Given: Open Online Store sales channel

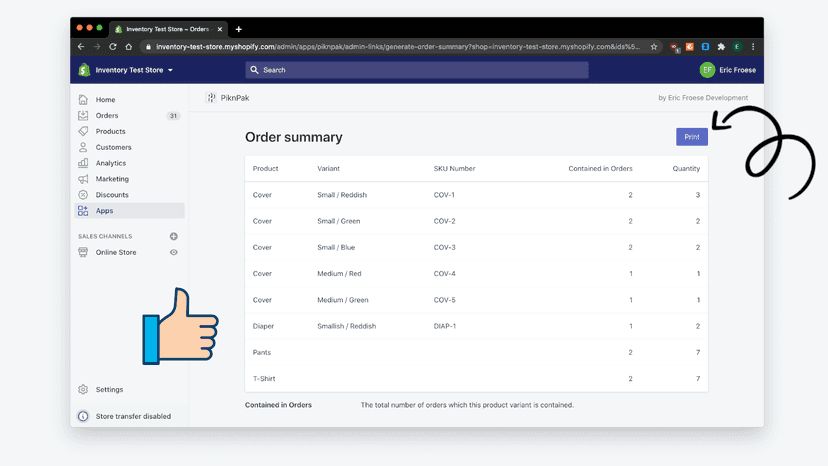Looking at the screenshot, I should 116,252.
